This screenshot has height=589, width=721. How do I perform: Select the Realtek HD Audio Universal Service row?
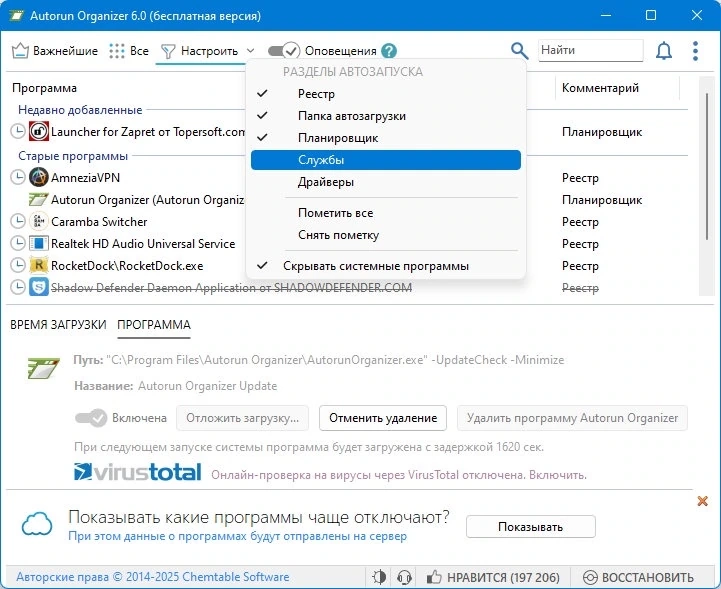point(143,244)
